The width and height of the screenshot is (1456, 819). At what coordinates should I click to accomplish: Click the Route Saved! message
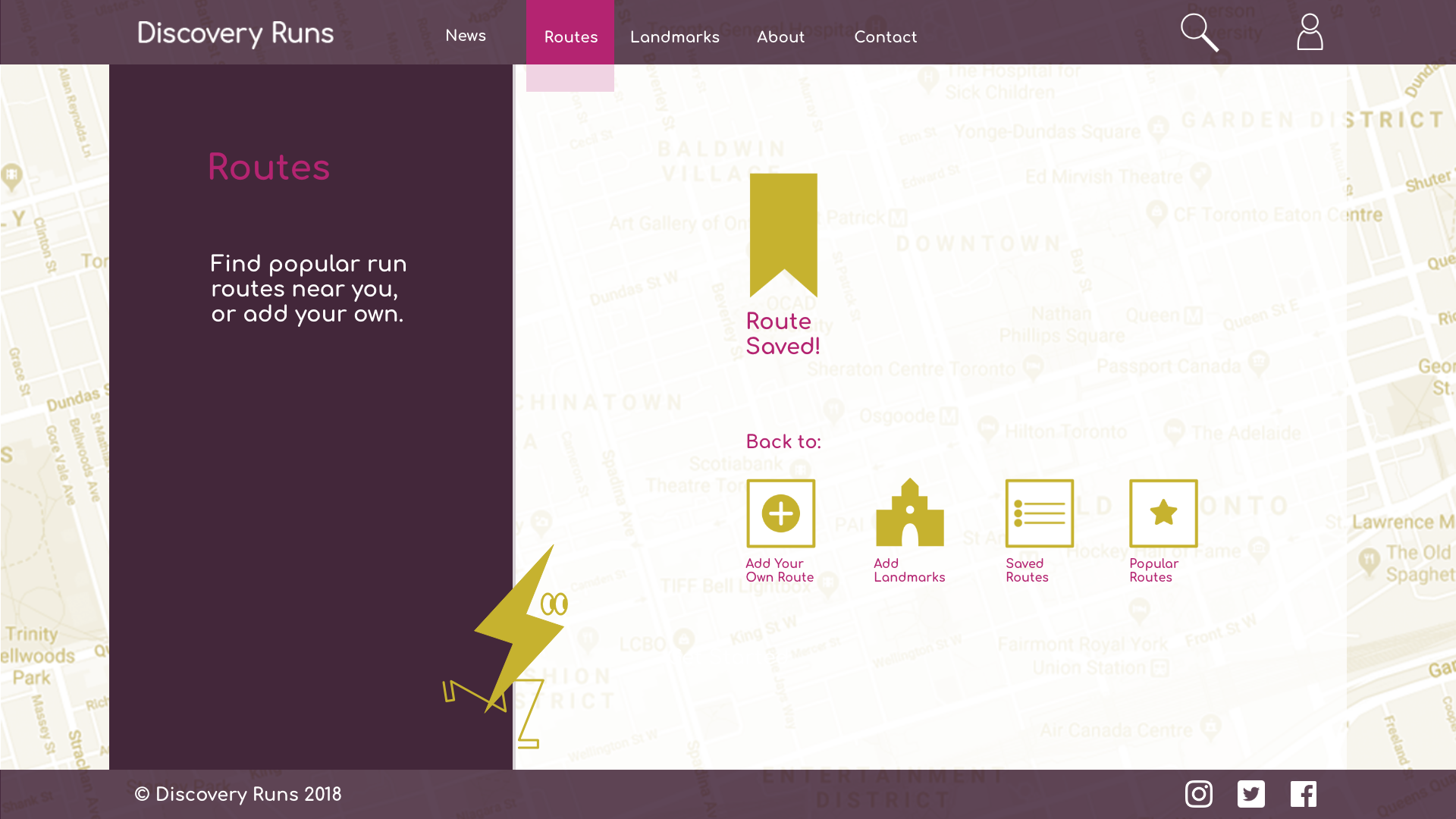(783, 334)
